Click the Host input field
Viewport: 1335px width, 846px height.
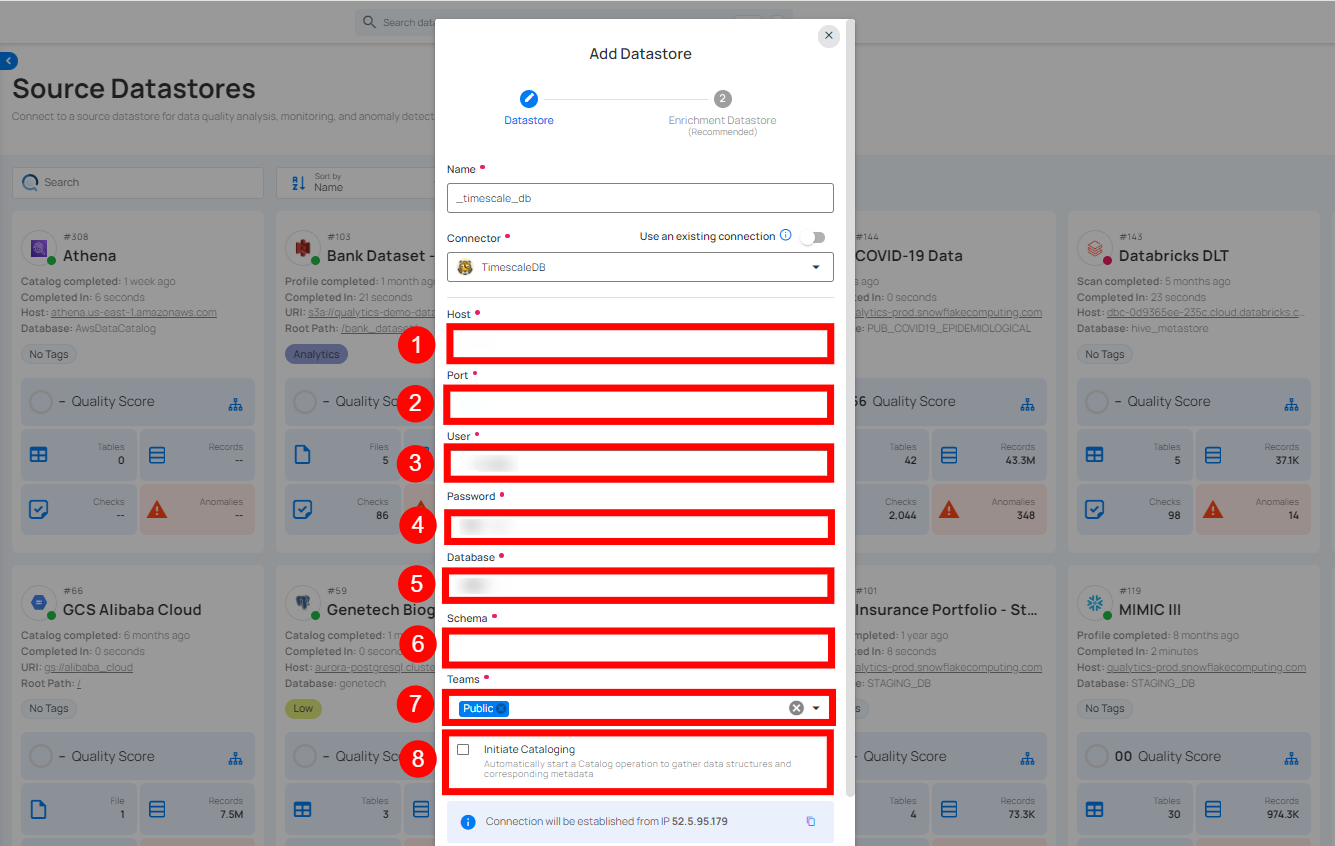pos(640,344)
